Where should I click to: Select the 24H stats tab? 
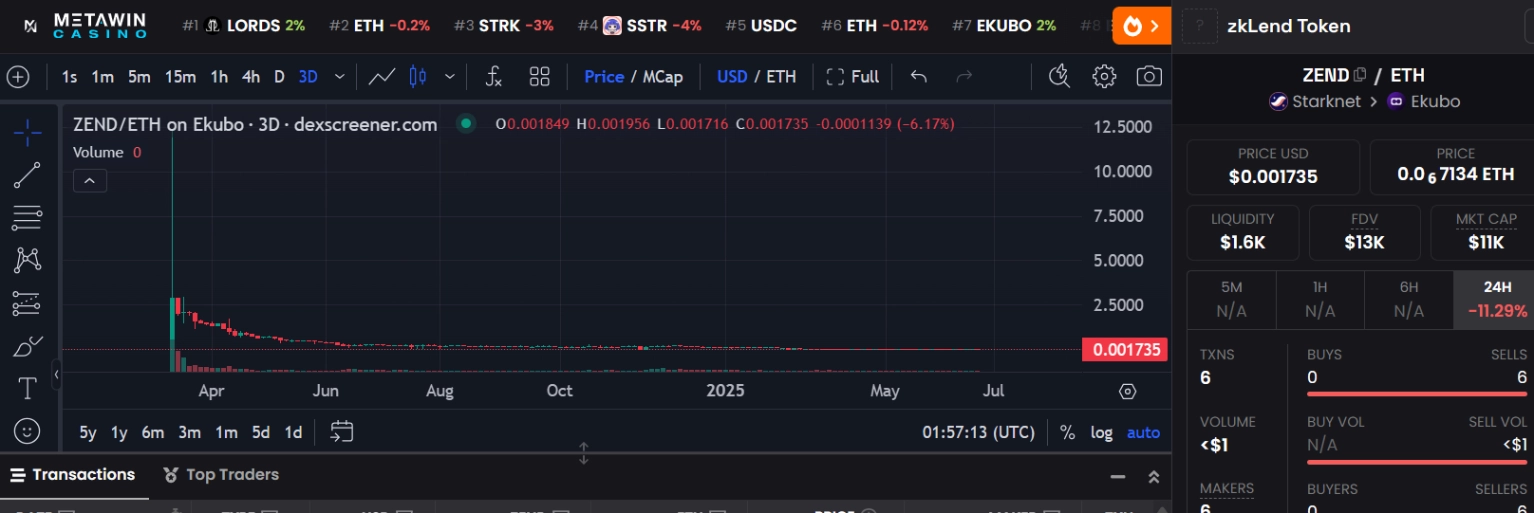coord(1496,299)
